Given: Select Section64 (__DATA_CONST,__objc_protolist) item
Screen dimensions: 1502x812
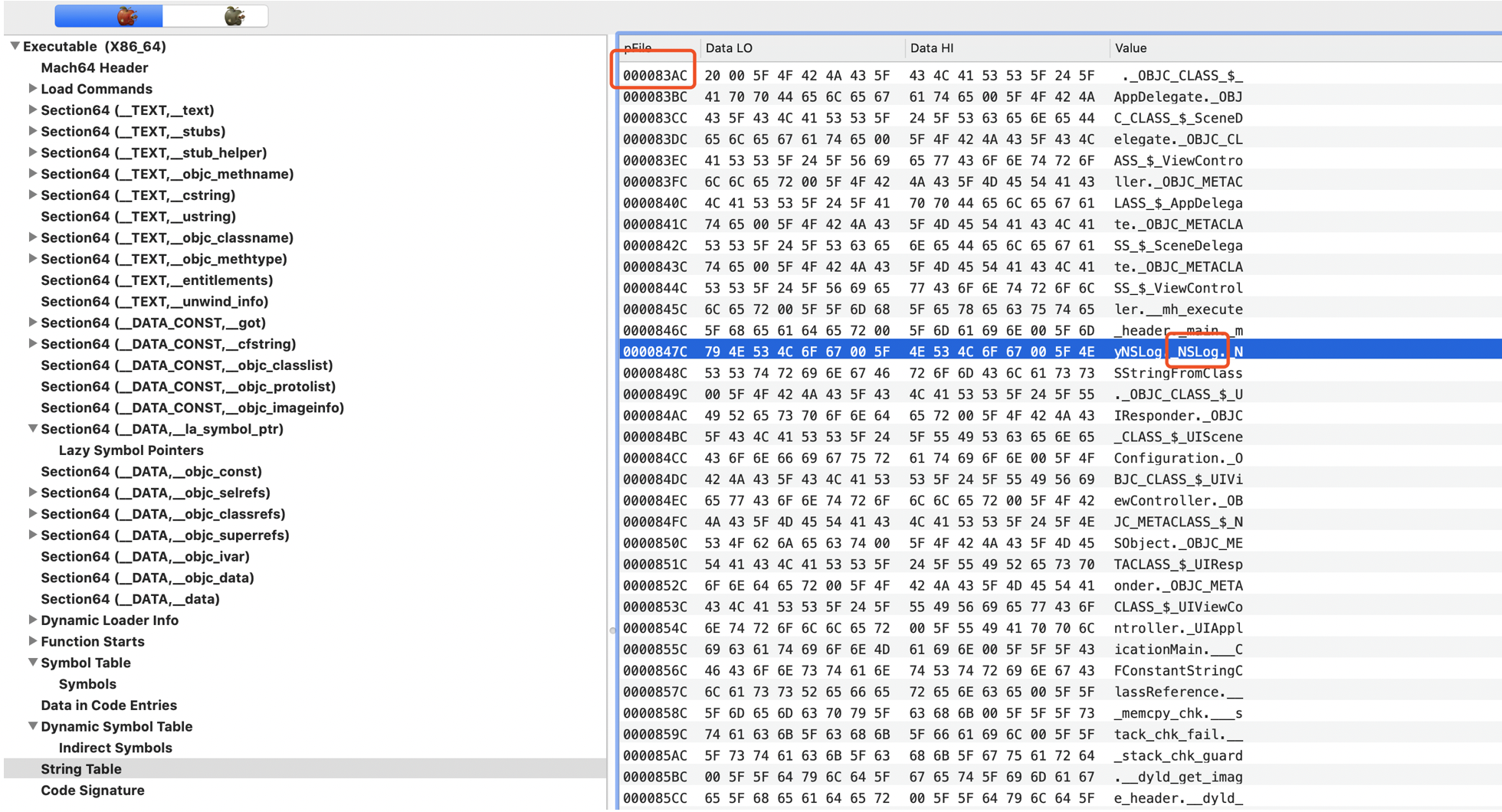Looking at the screenshot, I should (x=189, y=386).
